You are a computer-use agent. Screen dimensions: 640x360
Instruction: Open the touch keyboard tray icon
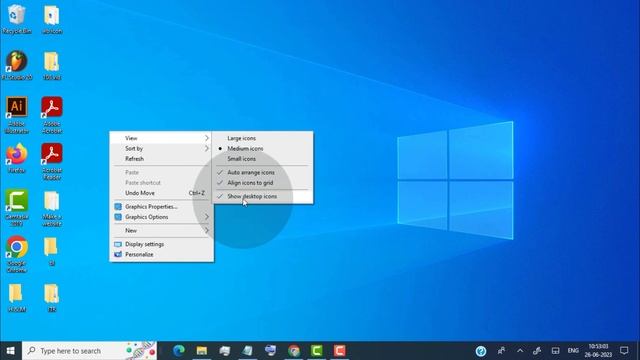click(x=555, y=351)
